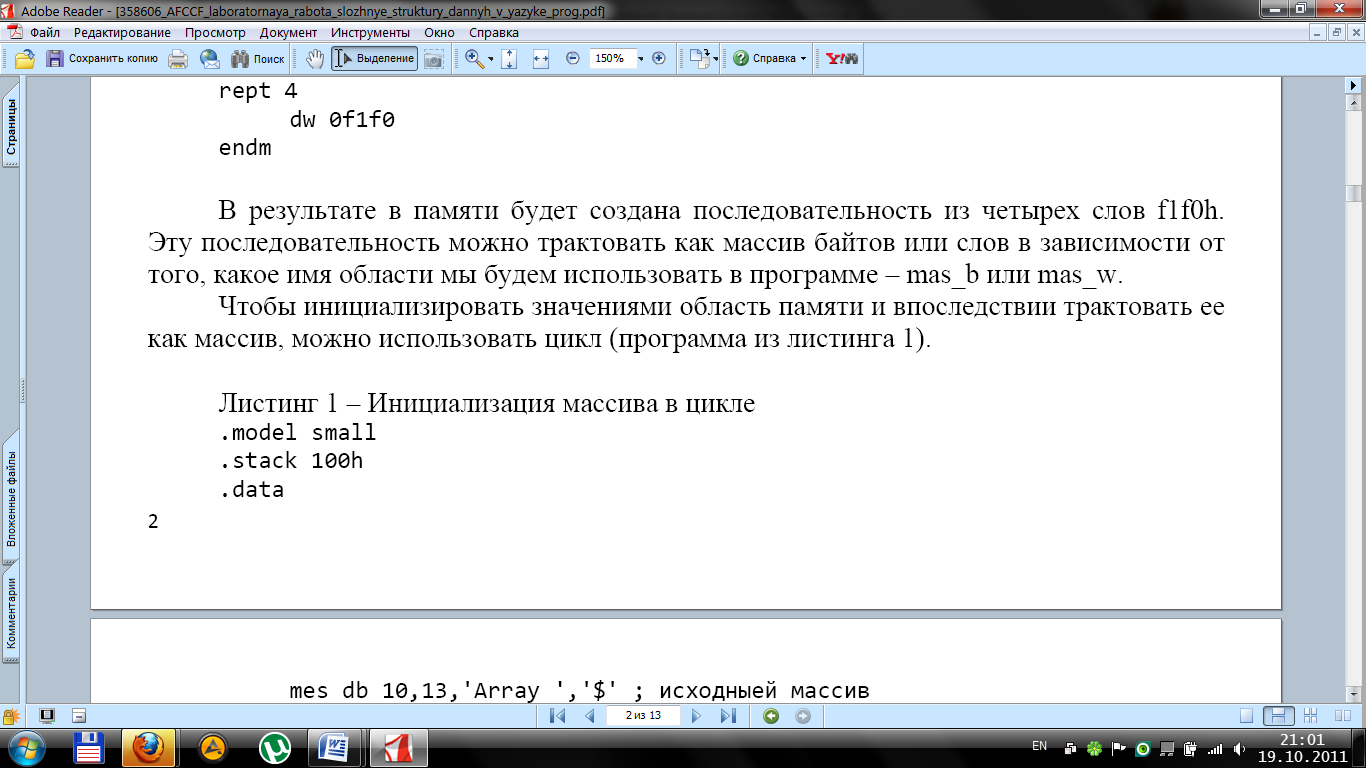Open floppy disk app in taskbar
Viewport: 1366px width, 768px height.
(91, 747)
